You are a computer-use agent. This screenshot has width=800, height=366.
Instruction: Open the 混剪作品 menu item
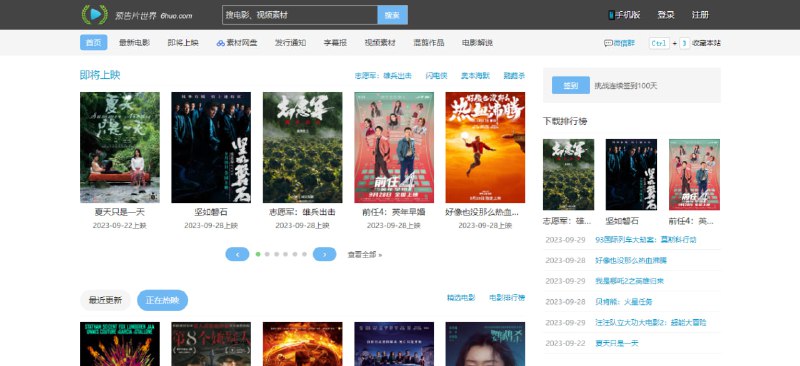[x=429, y=43]
